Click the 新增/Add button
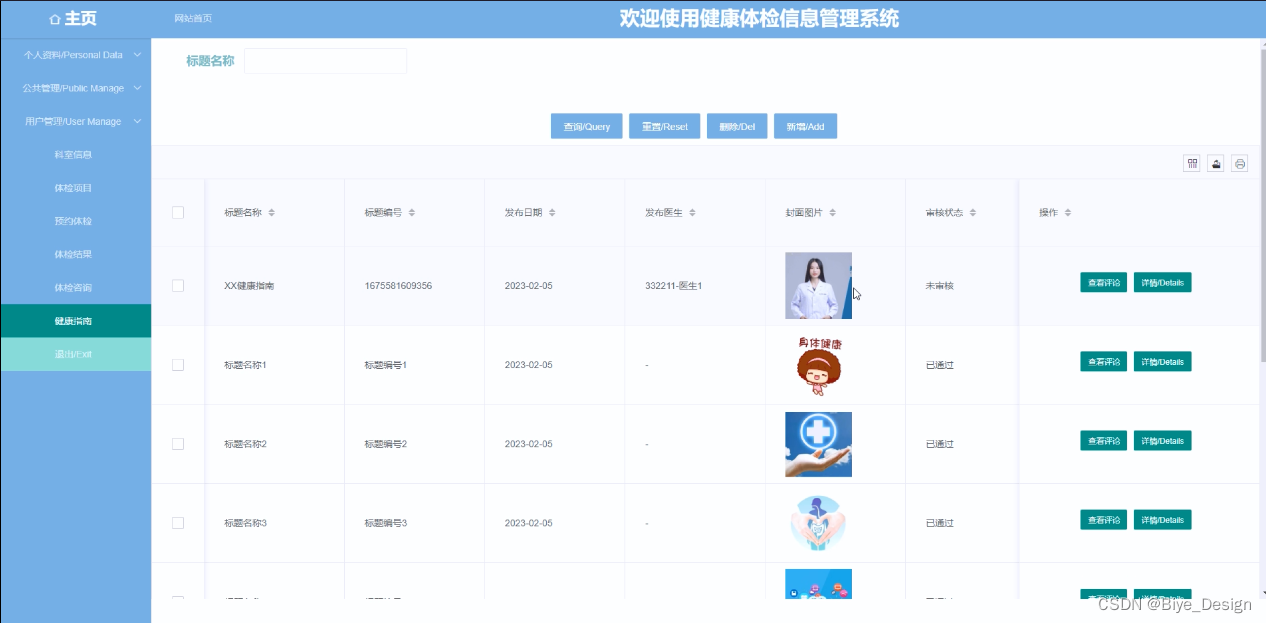 [x=805, y=126]
